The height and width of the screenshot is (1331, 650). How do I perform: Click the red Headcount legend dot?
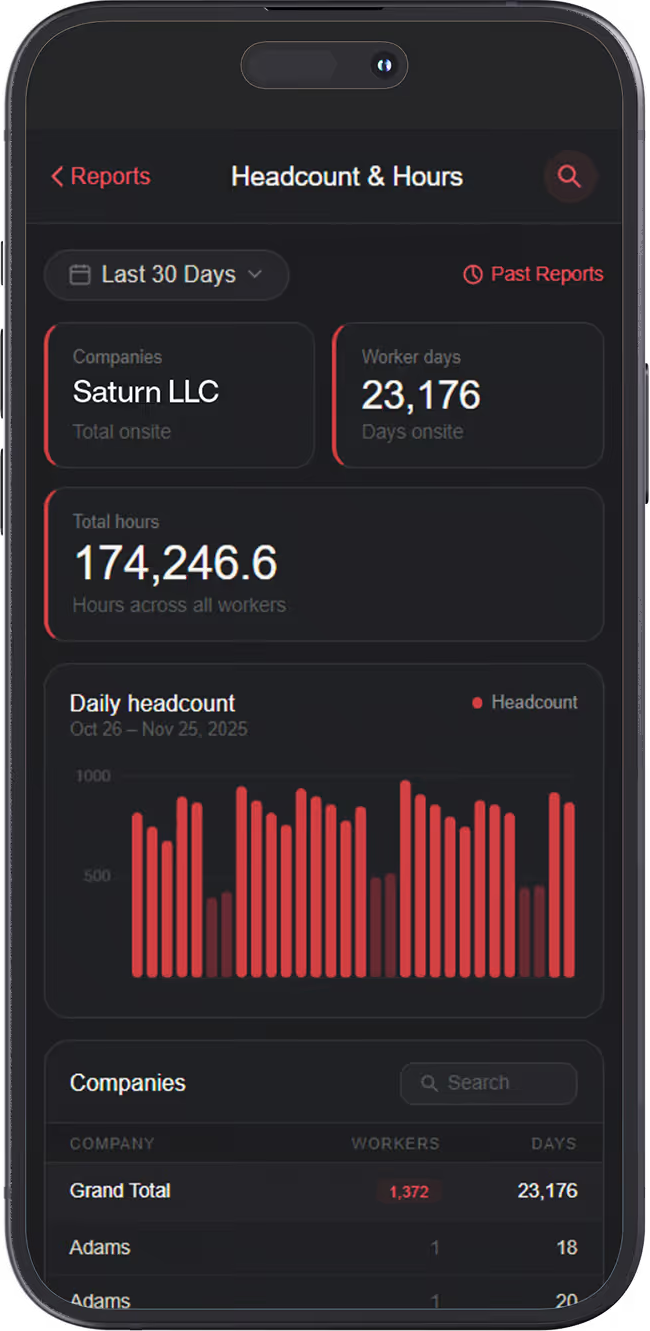[x=477, y=703]
